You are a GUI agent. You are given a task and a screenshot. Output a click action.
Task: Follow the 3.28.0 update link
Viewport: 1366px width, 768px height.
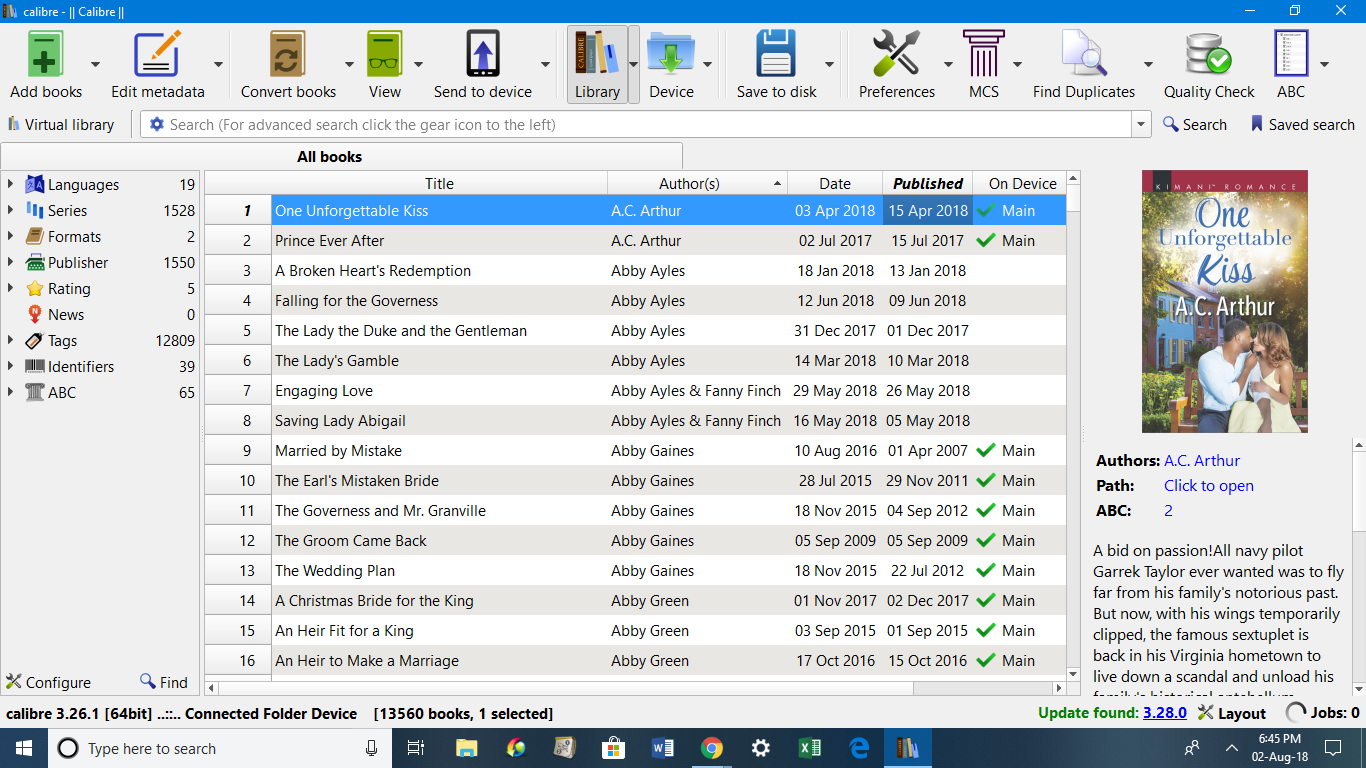tap(1165, 713)
